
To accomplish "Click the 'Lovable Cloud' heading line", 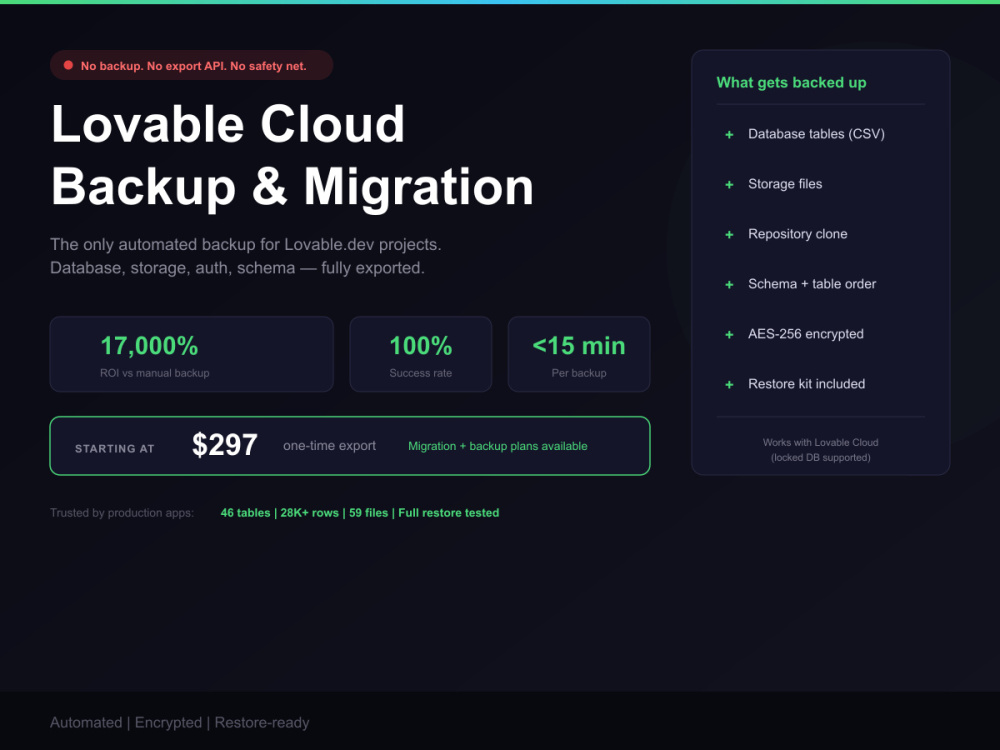I will pos(228,124).
